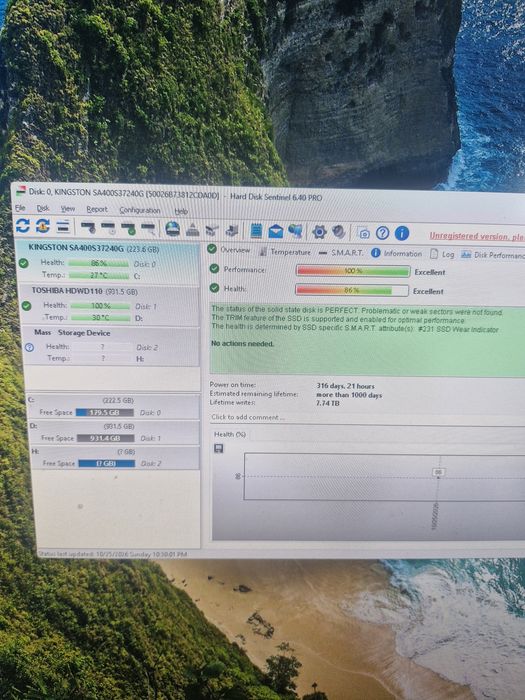The image size is (525, 700).
Task: Select the Mass Storage Device entry
Action: coord(111,346)
